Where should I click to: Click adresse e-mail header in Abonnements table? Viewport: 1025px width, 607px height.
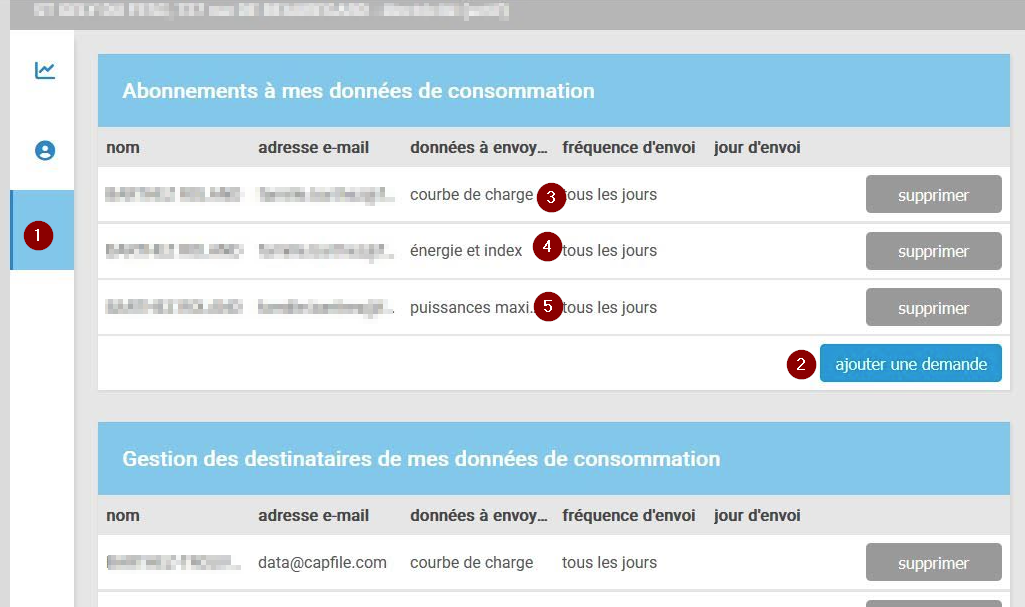point(313,148)
